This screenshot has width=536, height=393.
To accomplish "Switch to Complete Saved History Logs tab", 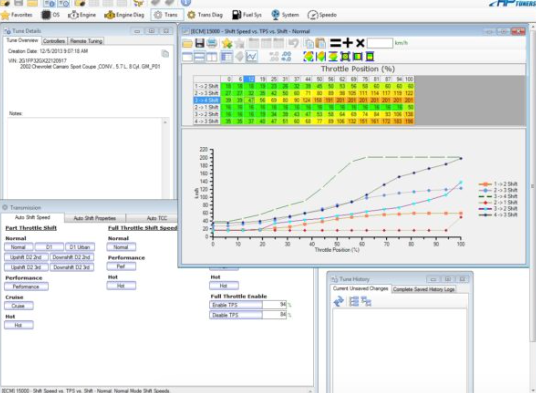I will click(424, 289).
